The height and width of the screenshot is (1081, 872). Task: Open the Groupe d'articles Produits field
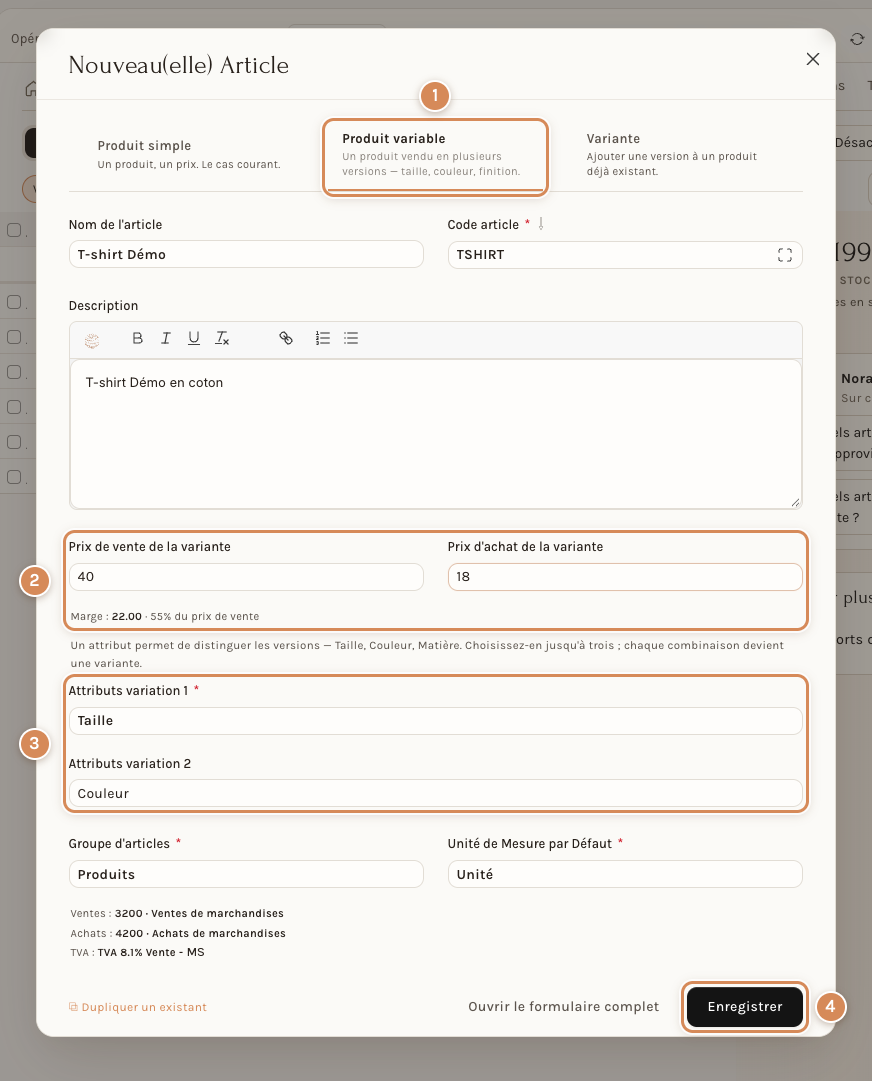coord(246,874)
